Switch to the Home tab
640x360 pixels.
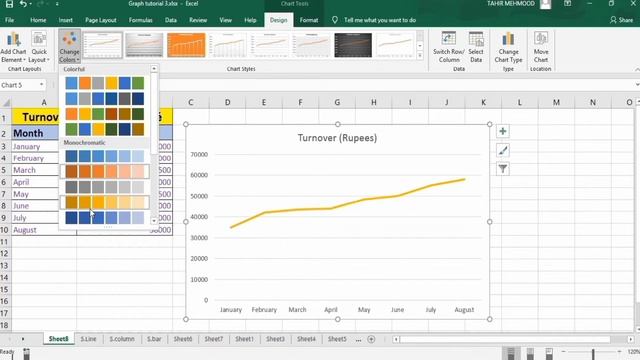38,20
